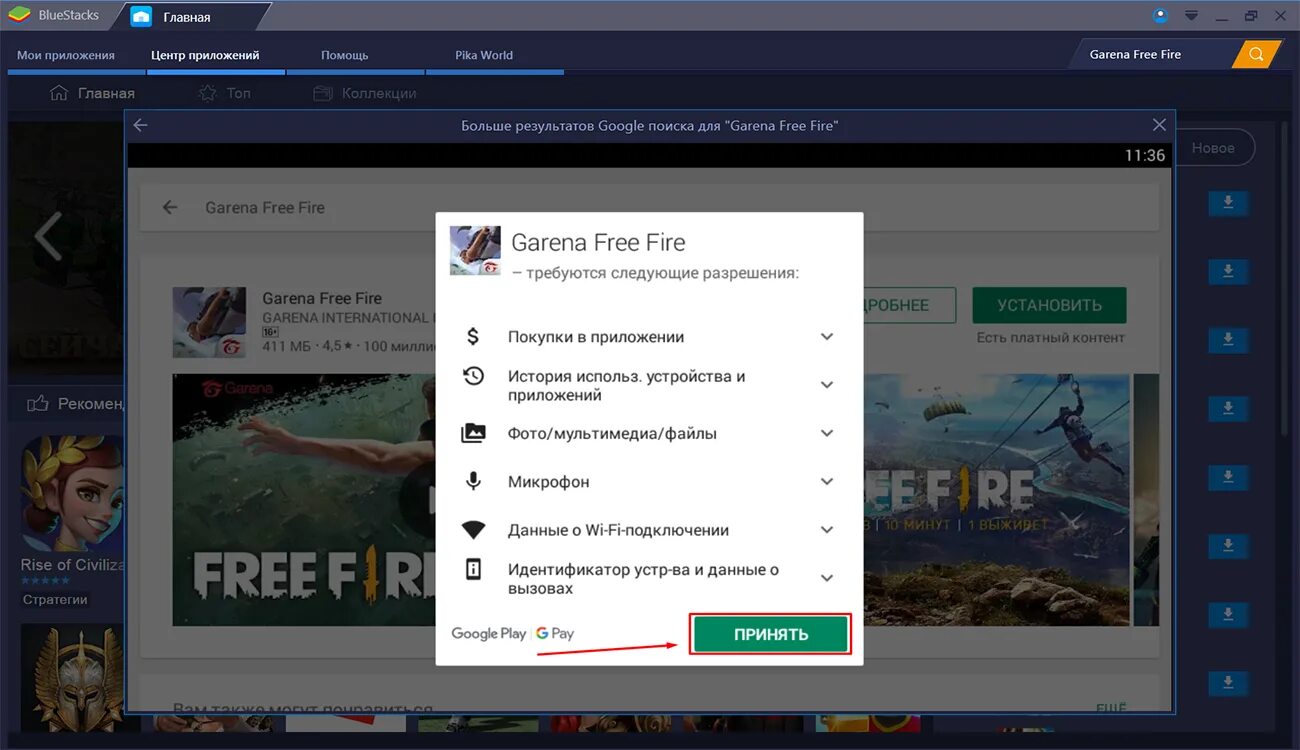This screenshot has width=1300, height=750.
Task: Open the account profile icon in title bar
Action: 1160,15
